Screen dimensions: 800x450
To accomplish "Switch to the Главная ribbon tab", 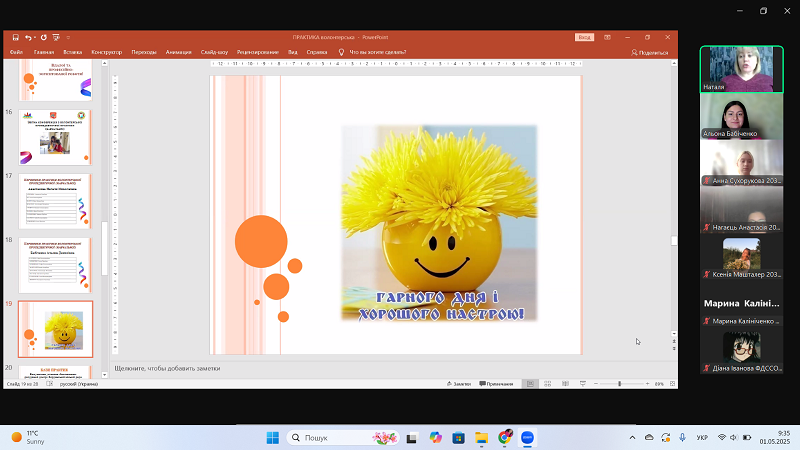I will [44, 52].
